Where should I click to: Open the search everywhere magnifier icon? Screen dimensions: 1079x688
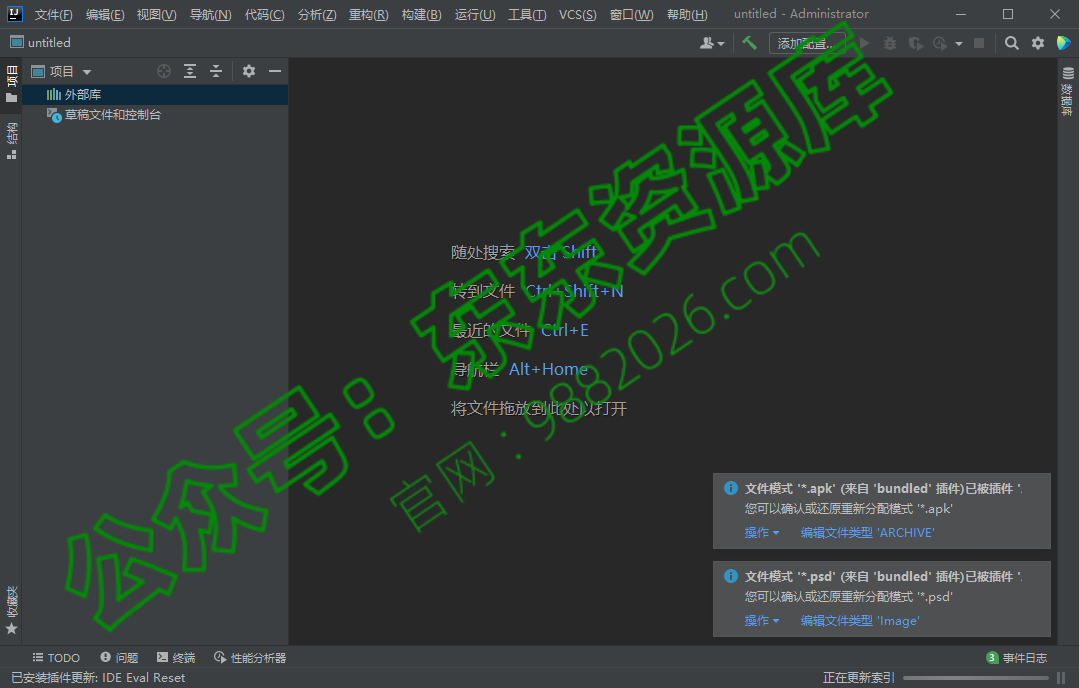(1011, 43)
